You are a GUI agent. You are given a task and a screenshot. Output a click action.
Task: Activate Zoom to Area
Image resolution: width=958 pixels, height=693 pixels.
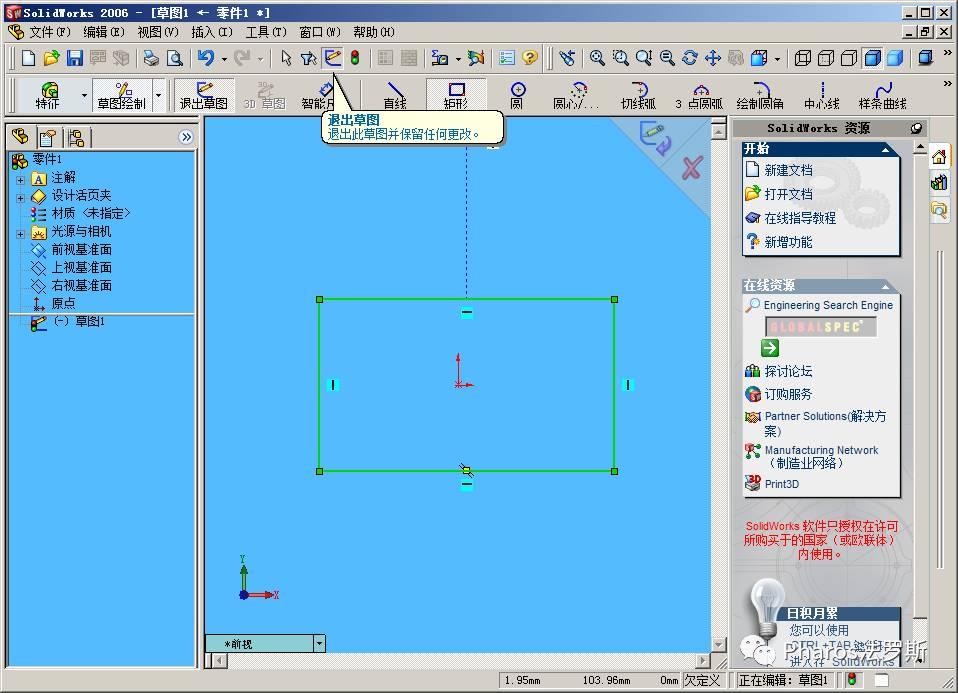click(x=621, y=58)
